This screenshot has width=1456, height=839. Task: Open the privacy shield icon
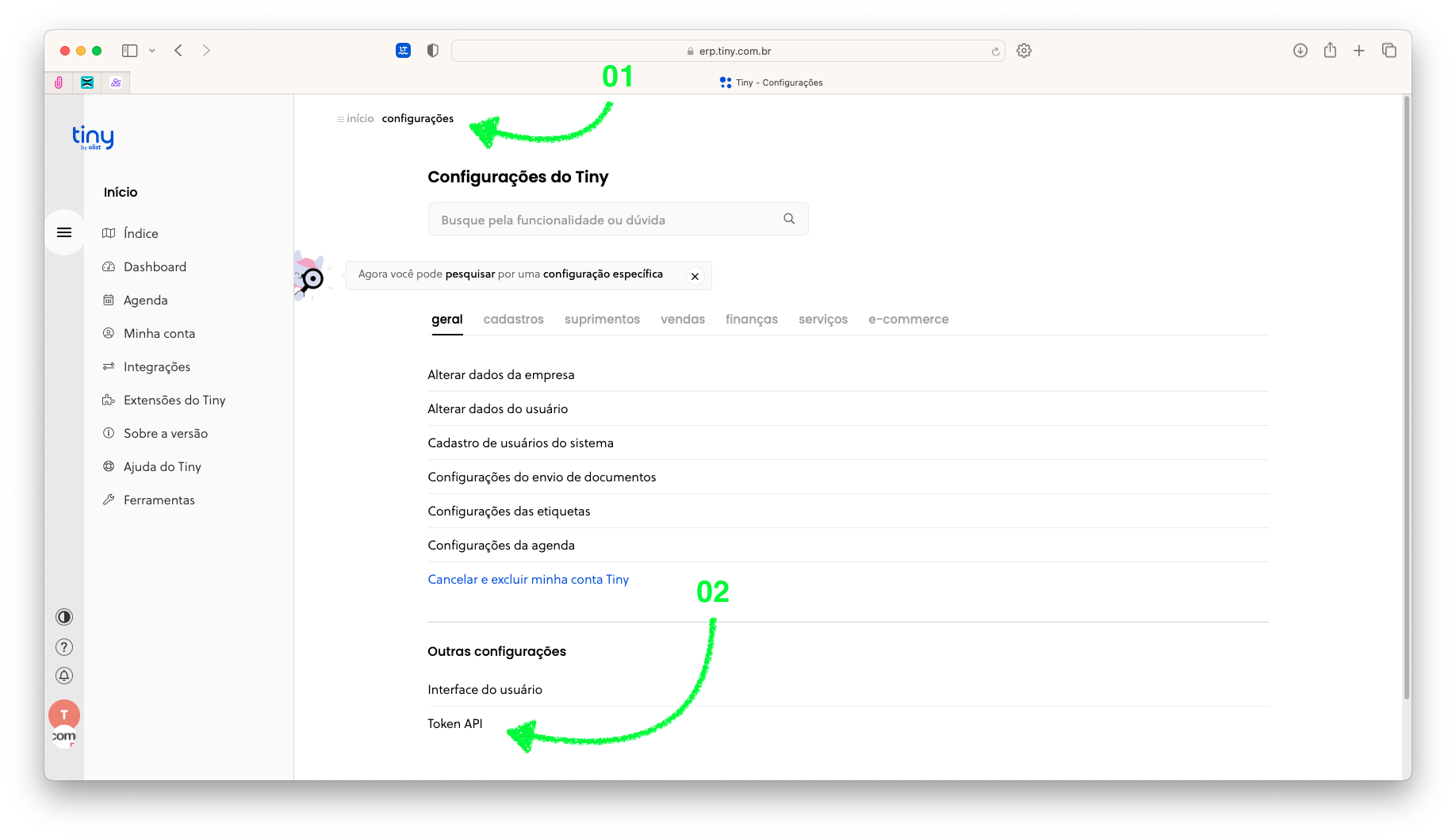pos(432,51)
